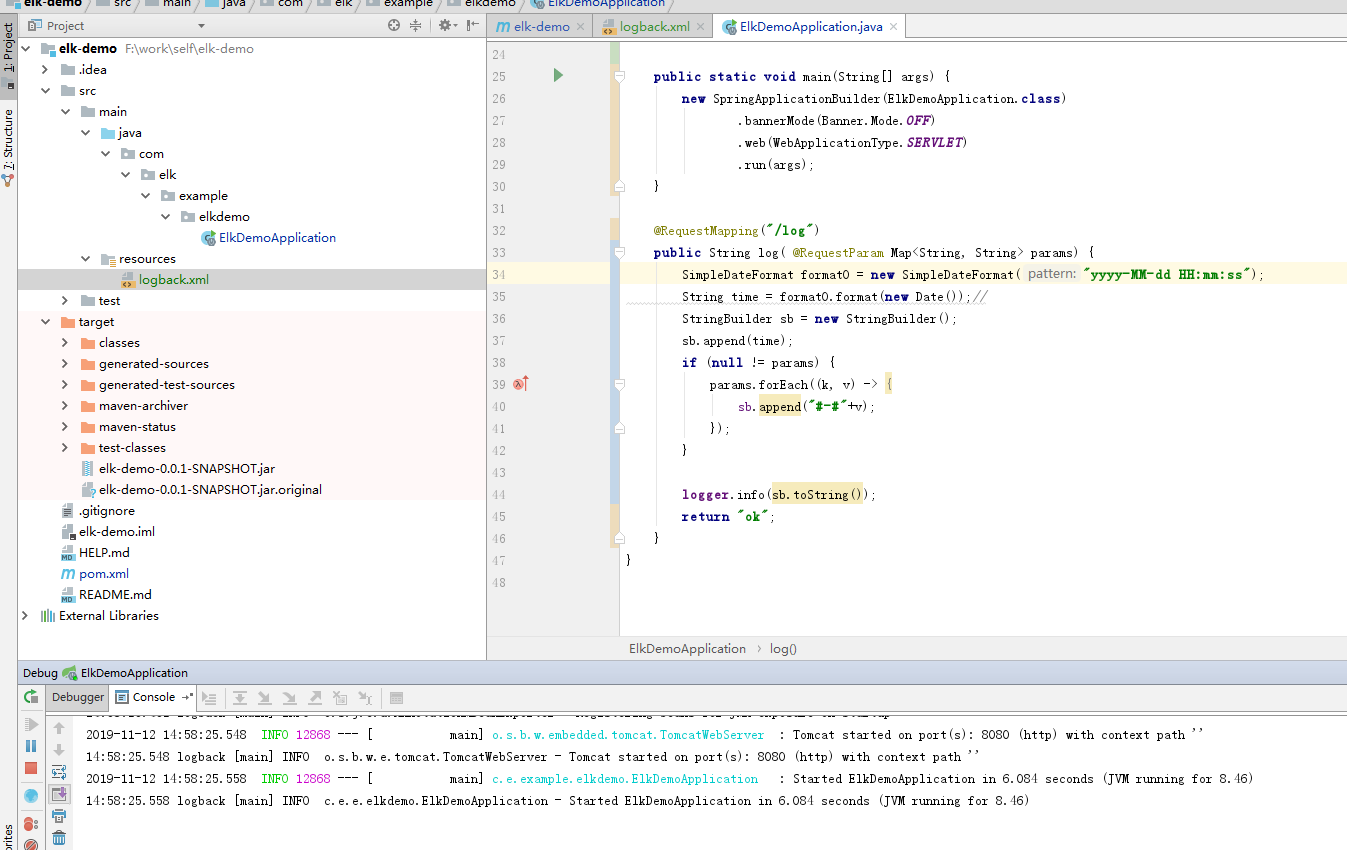
Task: Close the elk-demo editor tab
Action: (580, 27)
